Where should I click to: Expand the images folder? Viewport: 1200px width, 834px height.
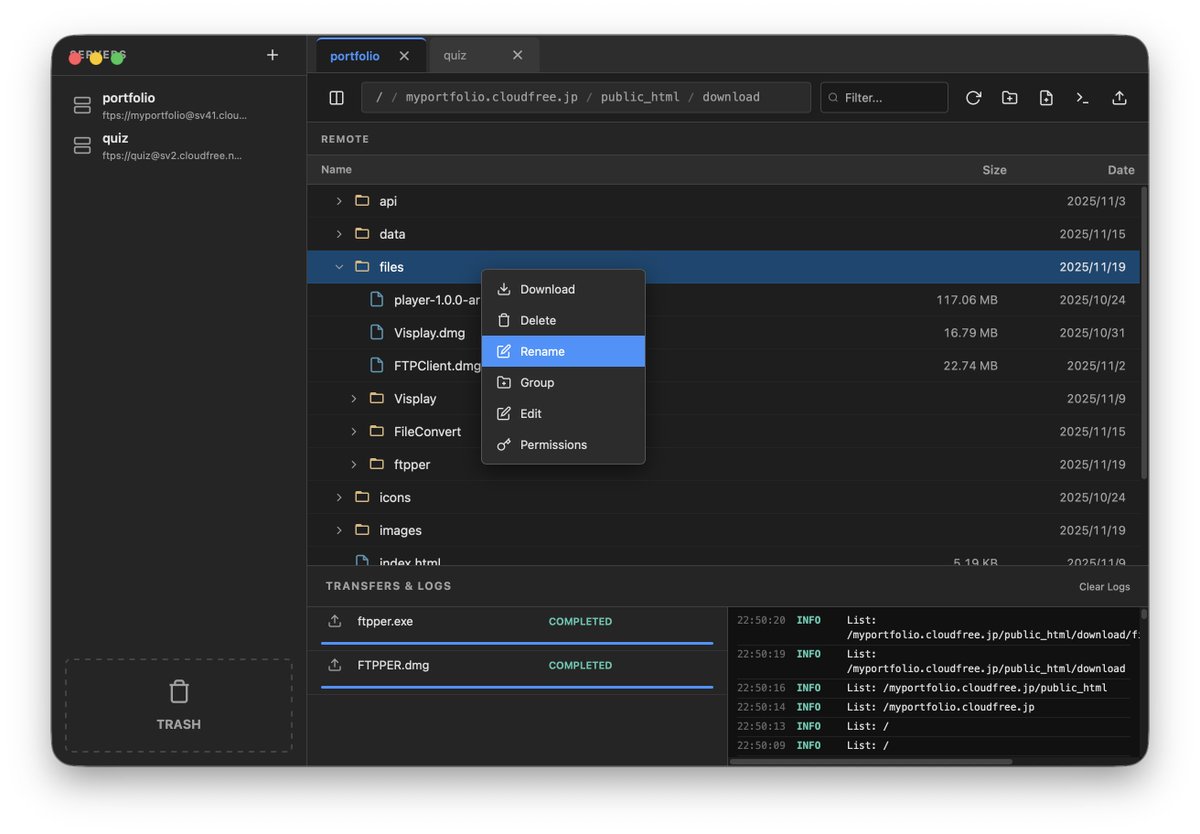click(339, 530)
